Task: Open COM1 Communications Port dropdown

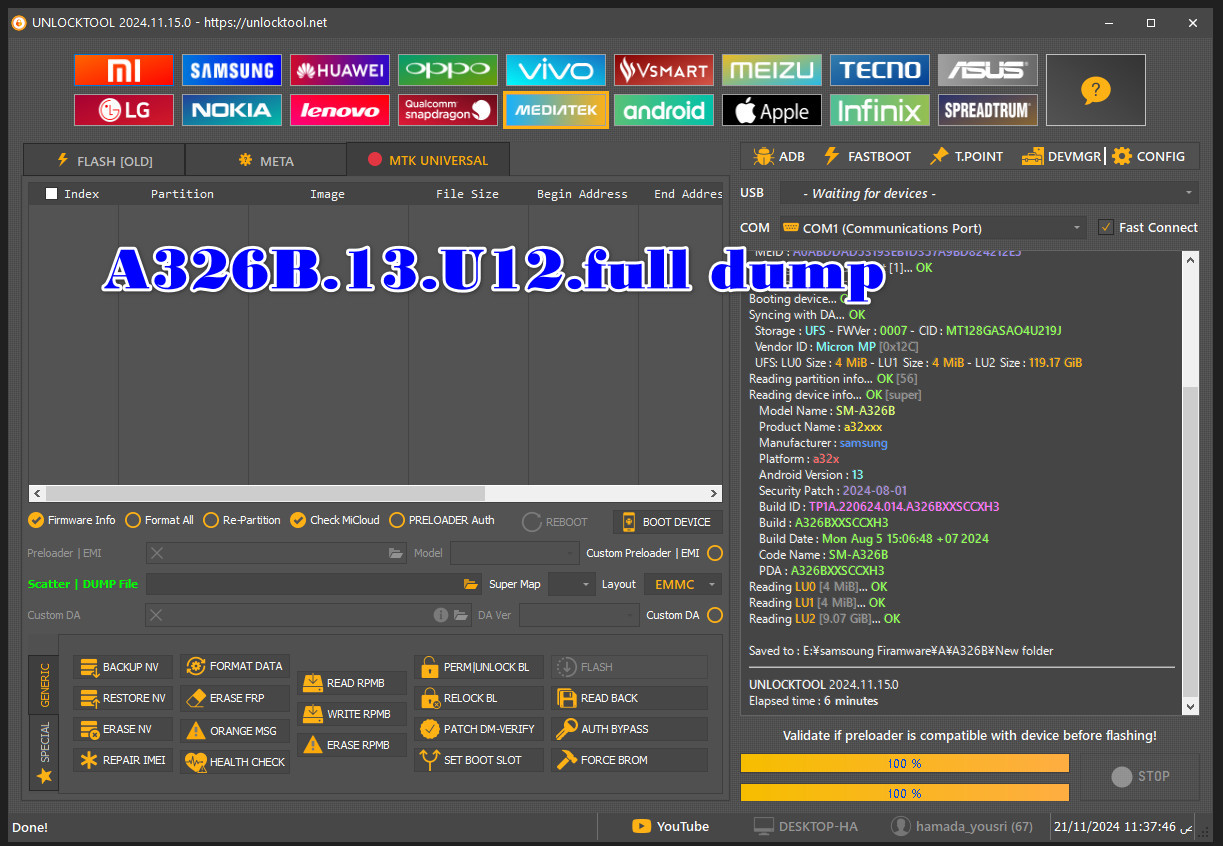Action: point(932,228)
